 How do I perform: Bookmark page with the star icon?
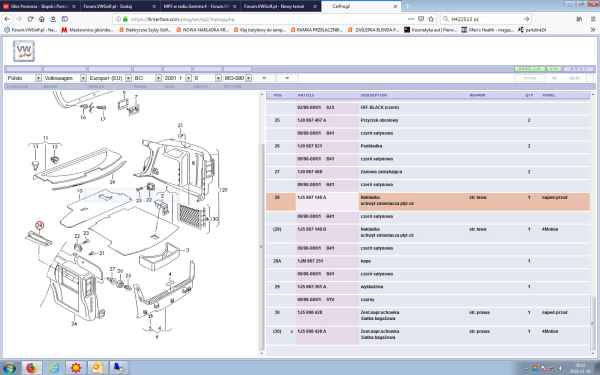tap(431, 19)
